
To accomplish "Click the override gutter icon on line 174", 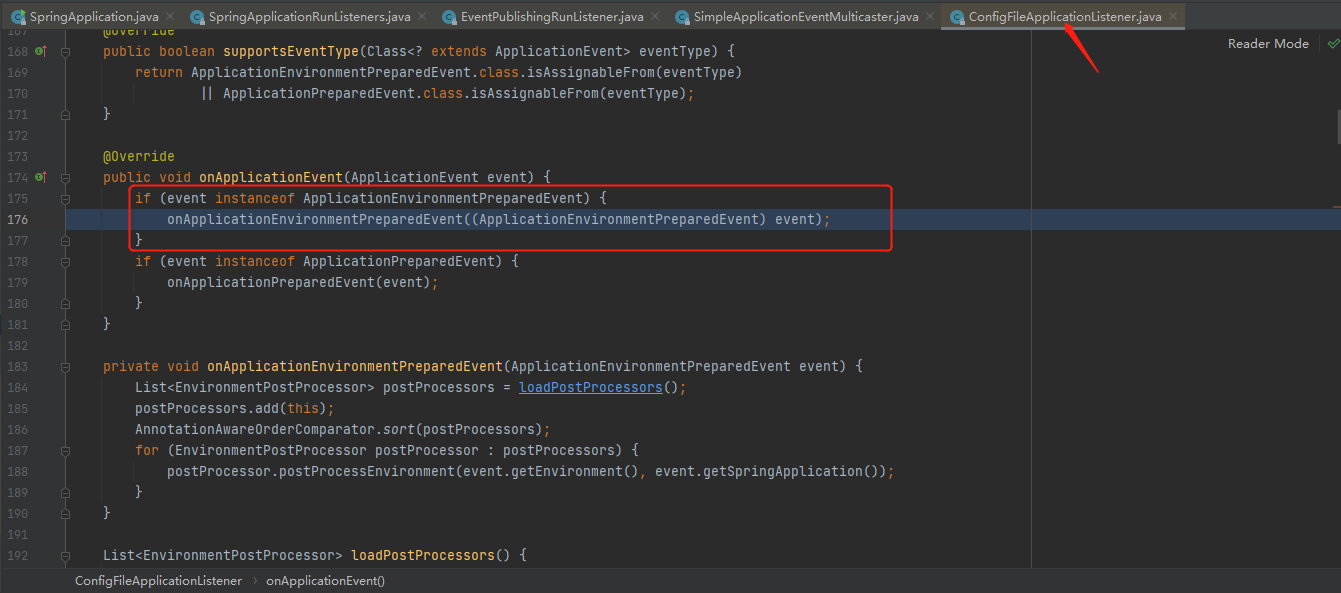I will click(x=41, y=177).
